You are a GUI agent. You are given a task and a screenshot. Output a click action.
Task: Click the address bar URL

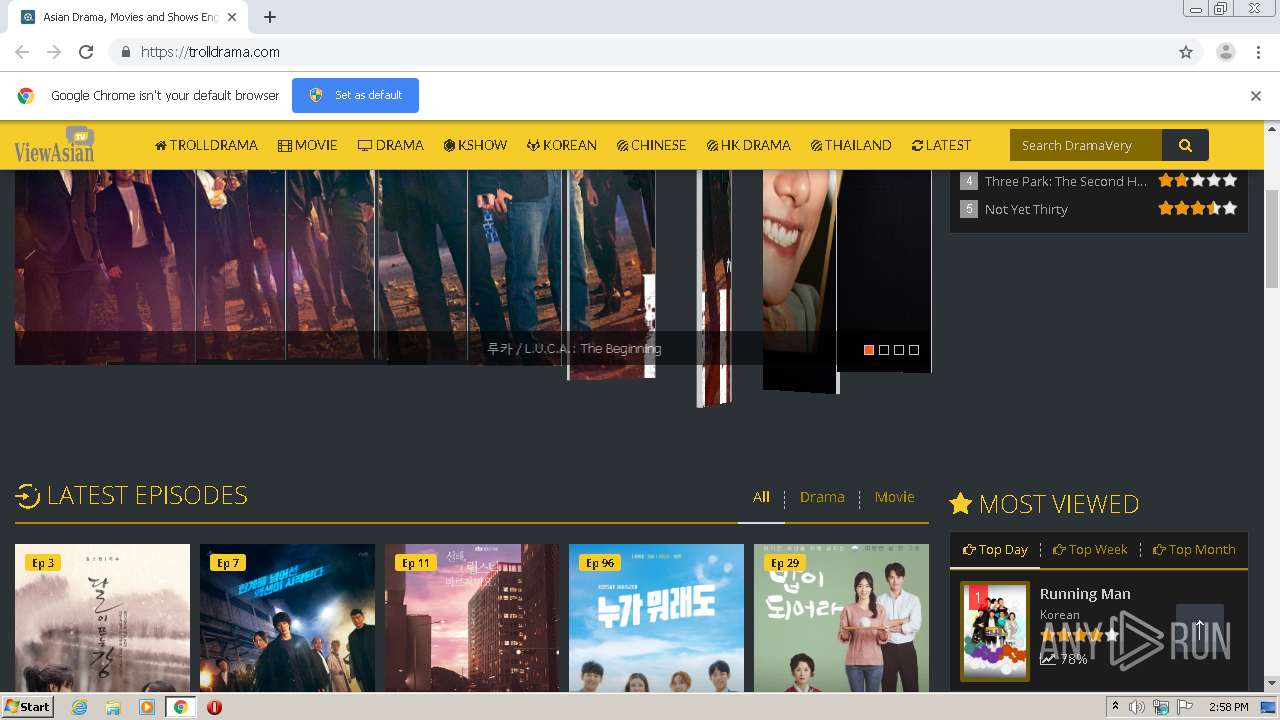click(210, 52)
